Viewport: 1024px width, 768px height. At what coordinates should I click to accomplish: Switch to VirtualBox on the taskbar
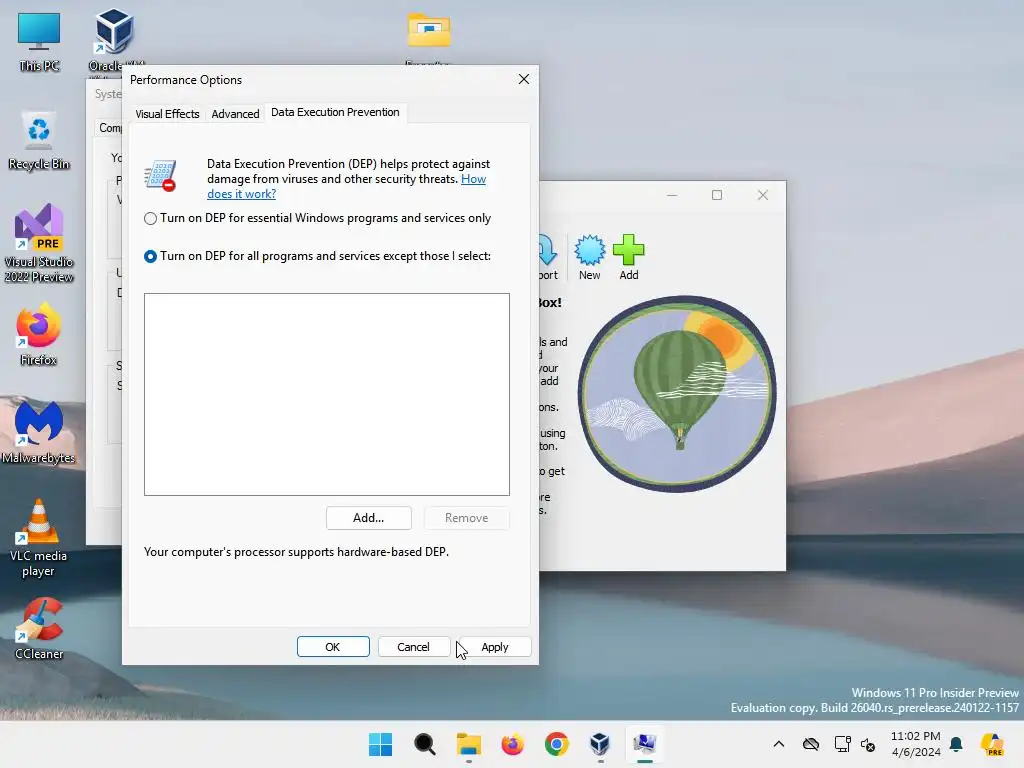point(600,744)
